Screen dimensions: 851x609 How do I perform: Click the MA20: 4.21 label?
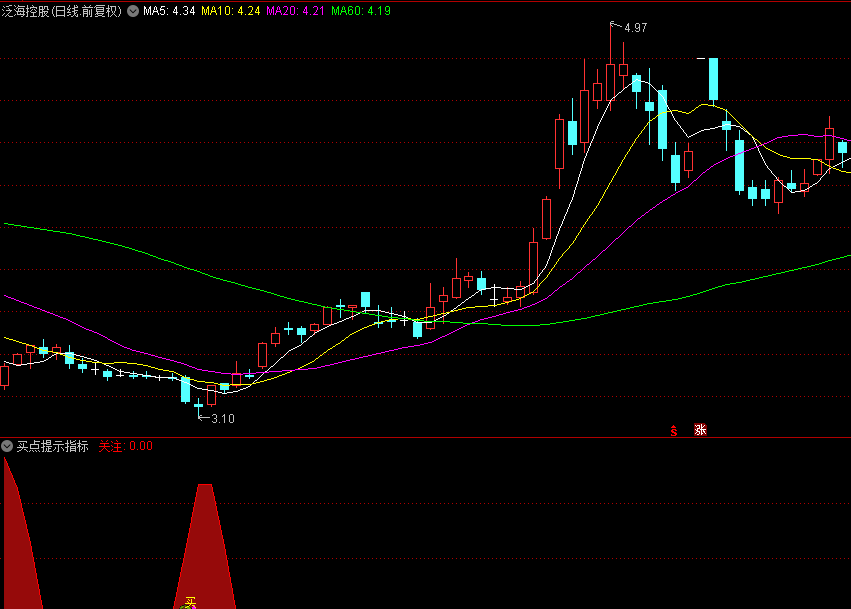tap(295, 11)
